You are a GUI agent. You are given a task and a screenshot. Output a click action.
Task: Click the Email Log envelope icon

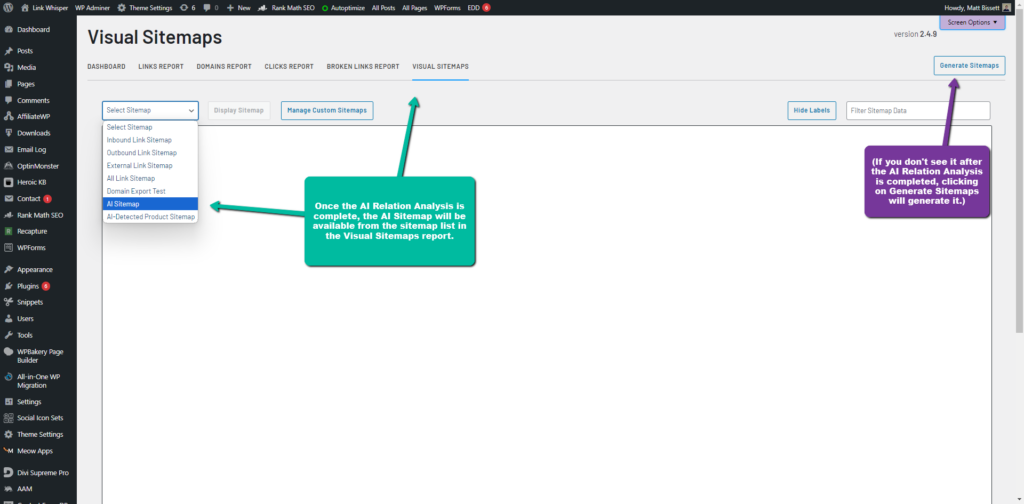coord(8,150)
